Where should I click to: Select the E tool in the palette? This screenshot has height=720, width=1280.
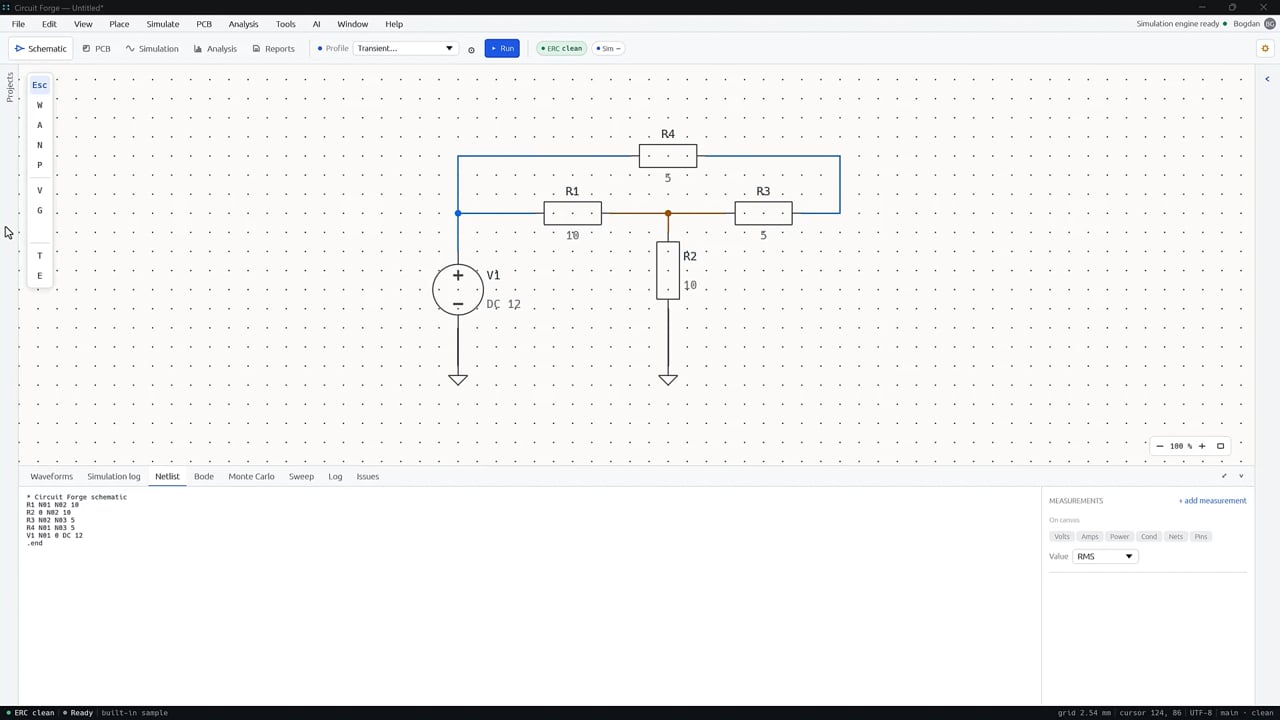[x=39, y=275]
